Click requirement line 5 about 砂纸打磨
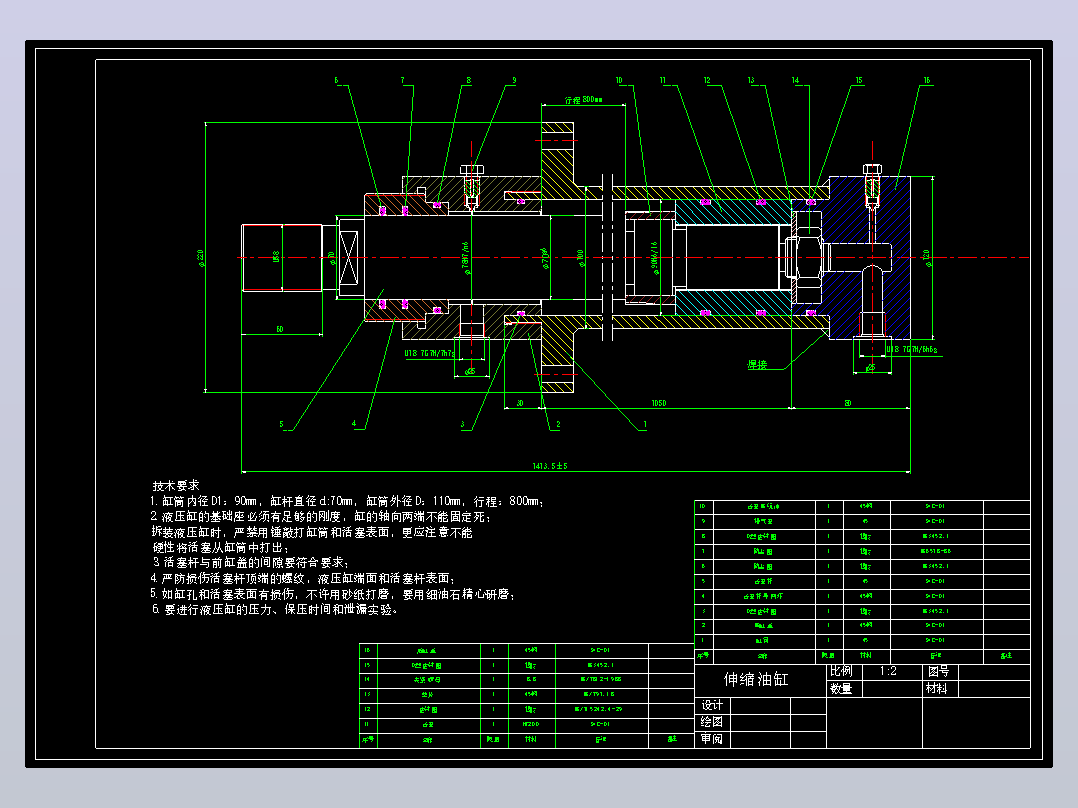Image resolution: width=1078 pixels, height=808 pixels. [x=333, y=593]
